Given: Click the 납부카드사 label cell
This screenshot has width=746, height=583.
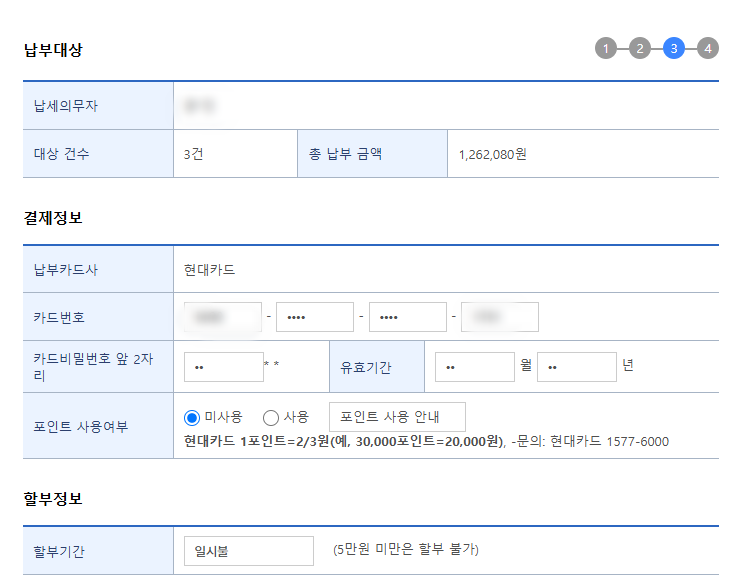Looking at the screenshot, I should (98, 269).
